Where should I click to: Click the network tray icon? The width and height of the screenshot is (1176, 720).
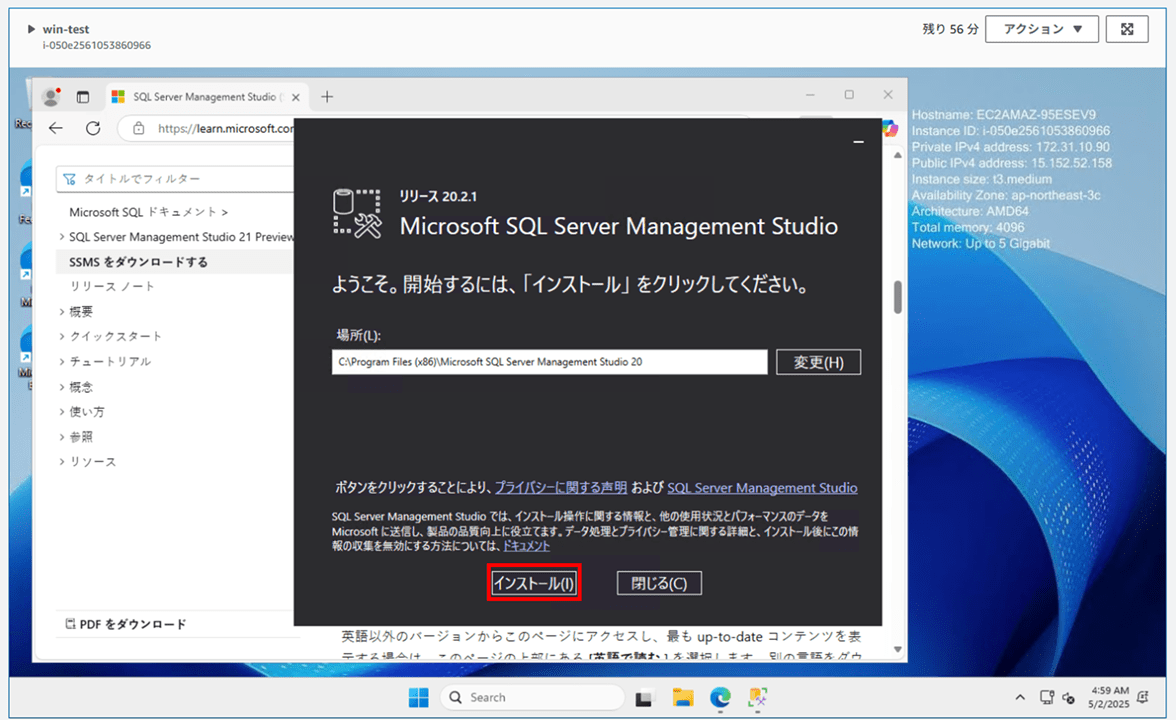coord(1047,698)
